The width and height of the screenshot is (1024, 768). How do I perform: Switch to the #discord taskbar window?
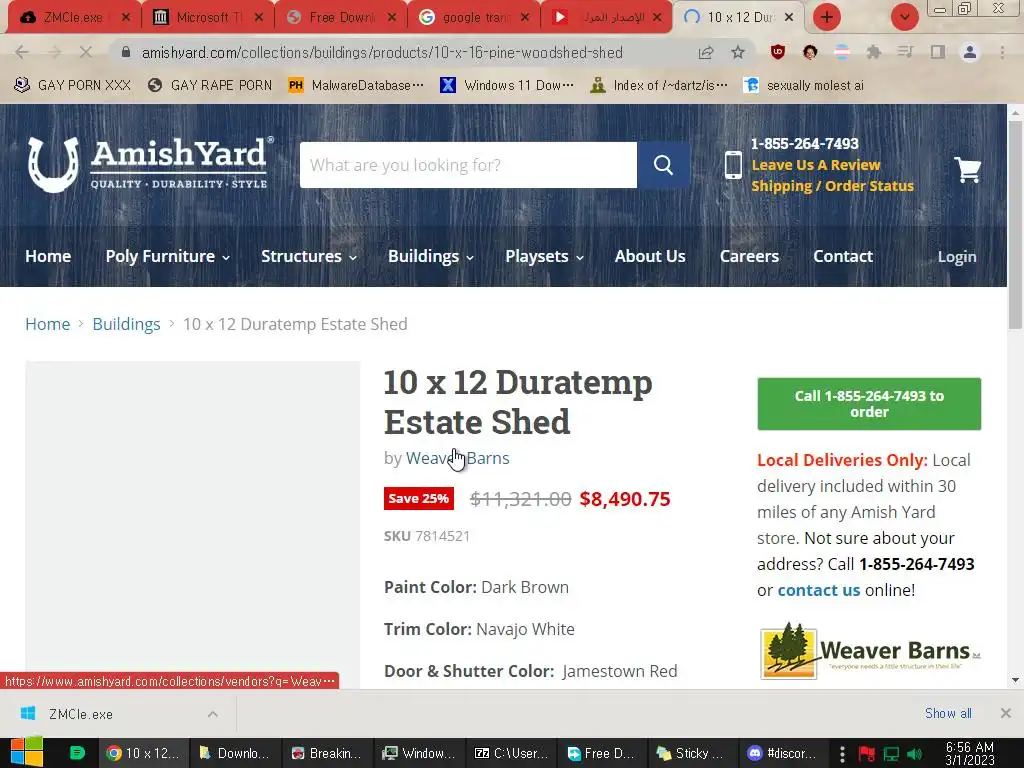(784, 753)
